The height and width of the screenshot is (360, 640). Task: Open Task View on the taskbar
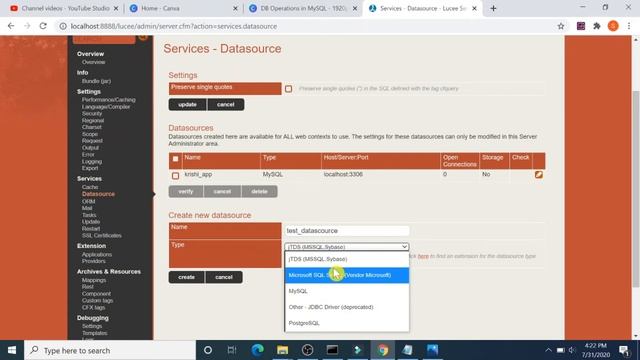point(232,350)
